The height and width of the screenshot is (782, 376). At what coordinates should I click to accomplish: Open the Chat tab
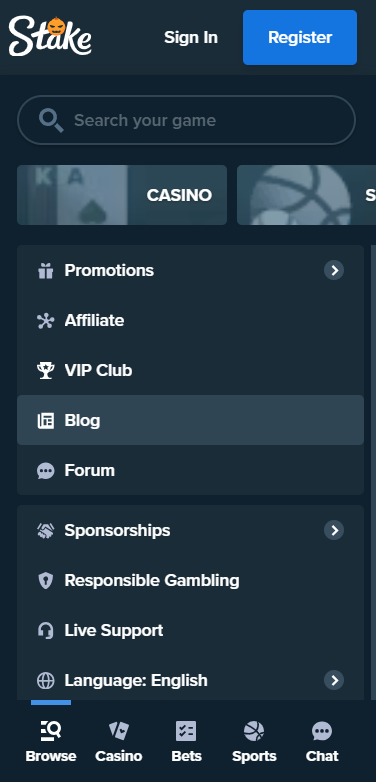tap(322, 742)
